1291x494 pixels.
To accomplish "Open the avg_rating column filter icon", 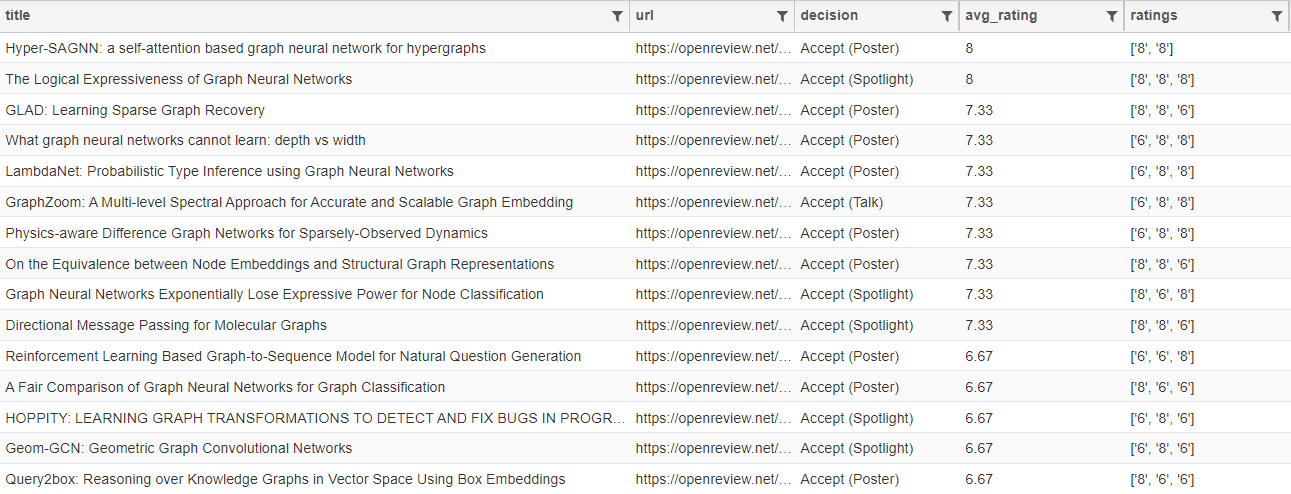I will point(1112,16).
